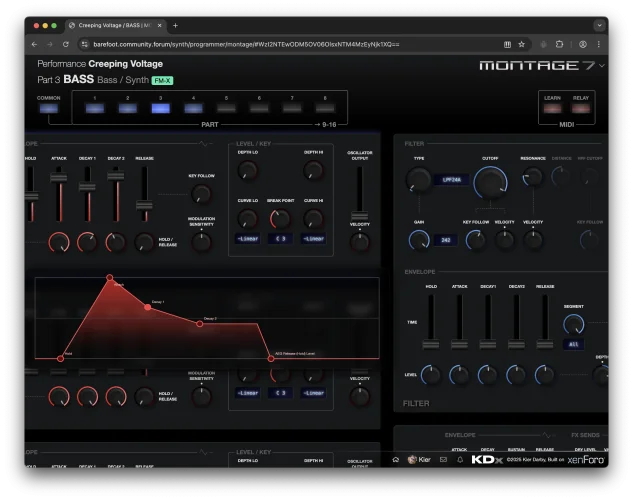The width and height of the screenshot is (633, 500).
Task: Open the reading mode icon in address bar
Action: click(507, 44)
